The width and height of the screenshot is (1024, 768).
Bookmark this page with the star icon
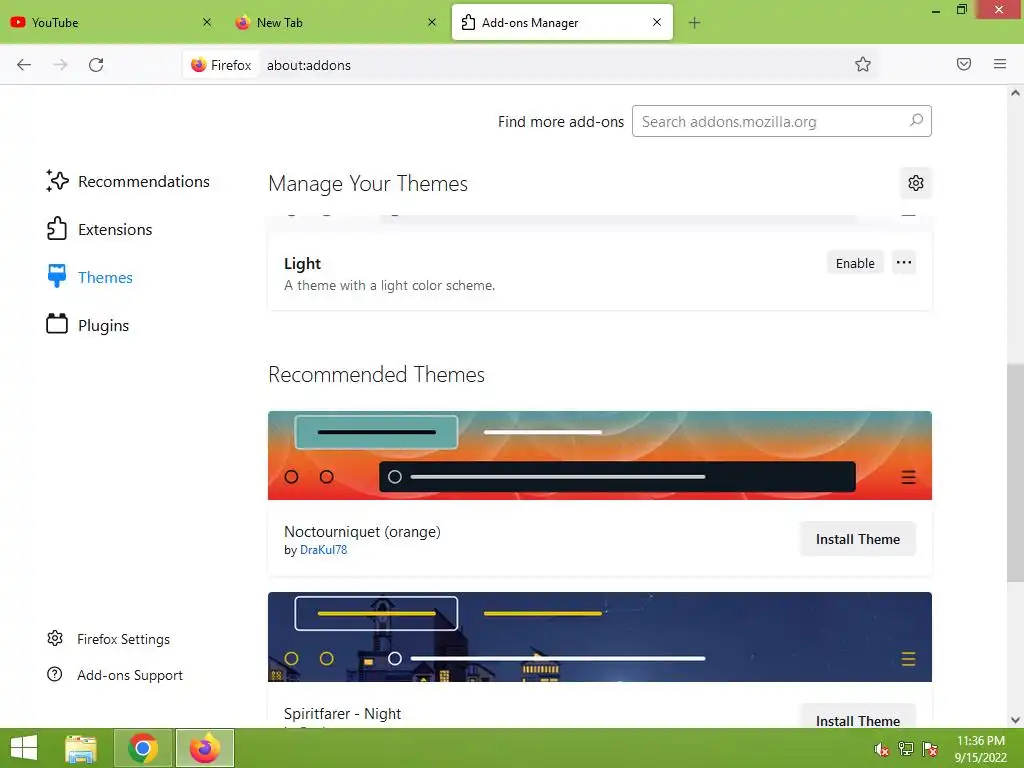point(863,64)
